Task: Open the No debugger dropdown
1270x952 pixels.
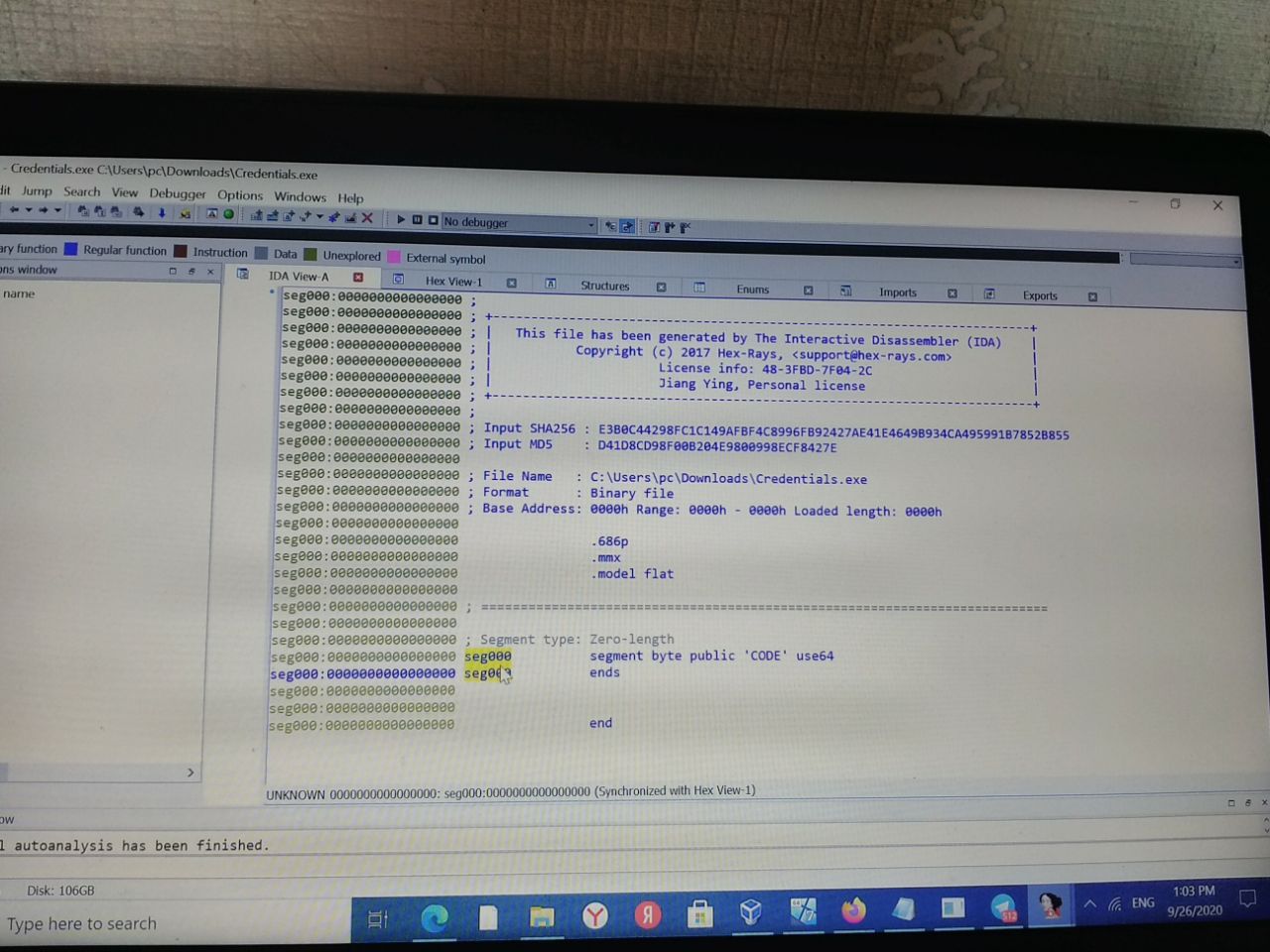Action: coord(519,223)
